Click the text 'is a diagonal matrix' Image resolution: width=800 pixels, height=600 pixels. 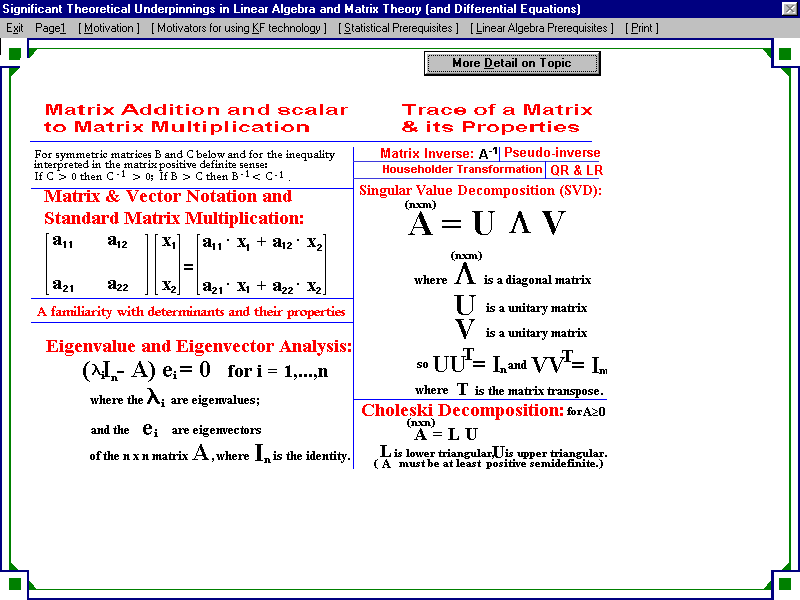(537, 280)
